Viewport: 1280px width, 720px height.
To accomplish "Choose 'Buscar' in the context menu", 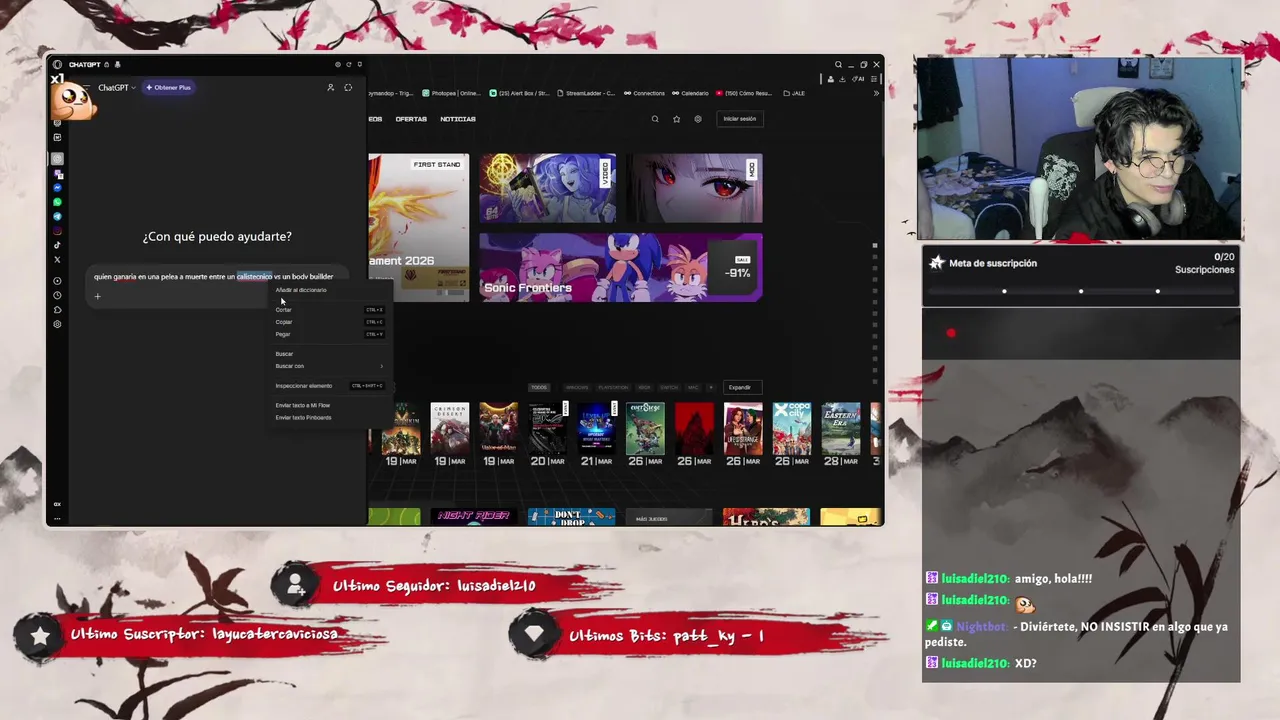I will (x=329, y=354).
